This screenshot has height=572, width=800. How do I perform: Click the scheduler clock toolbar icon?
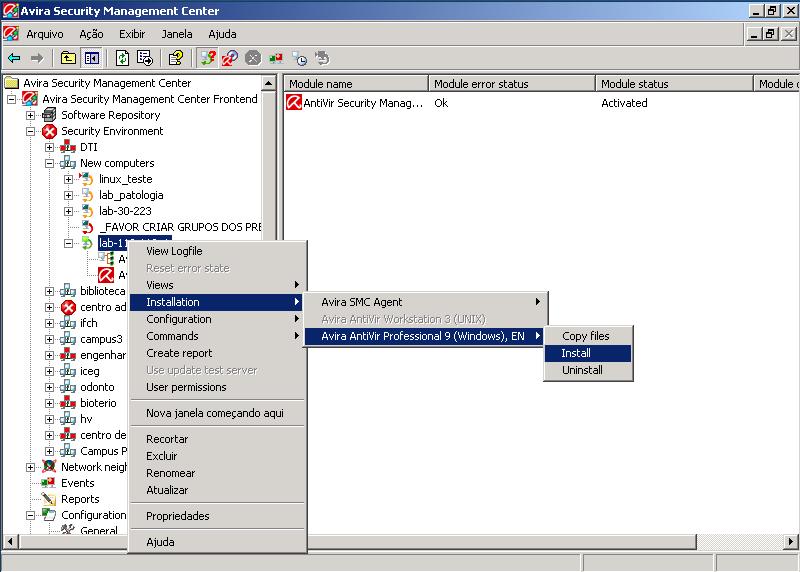(299, 58)
